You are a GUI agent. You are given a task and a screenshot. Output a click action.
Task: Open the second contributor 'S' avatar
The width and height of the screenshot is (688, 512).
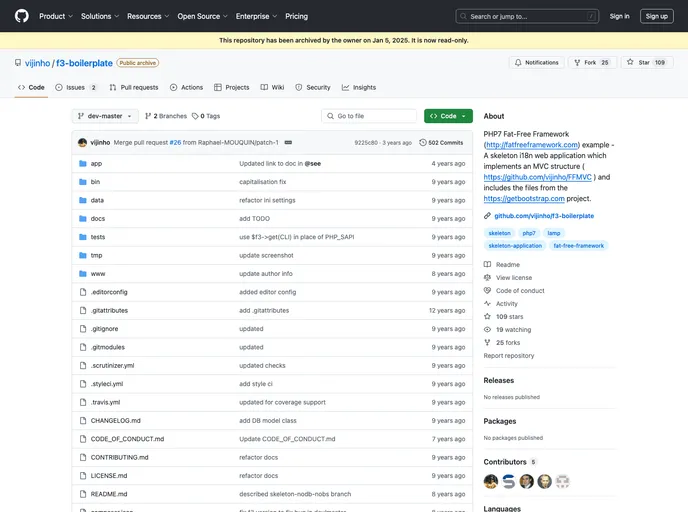point(509,482)
